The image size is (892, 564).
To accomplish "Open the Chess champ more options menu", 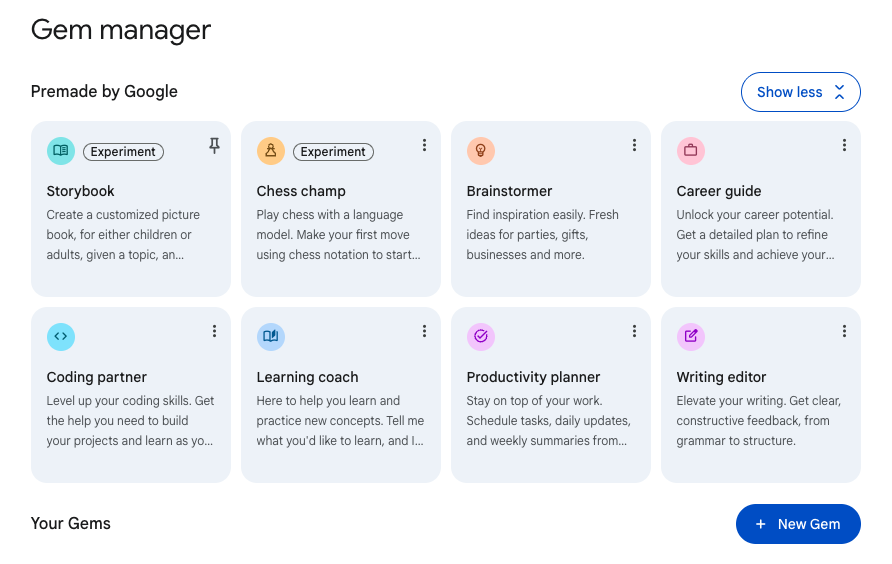I will coord(424,146).
